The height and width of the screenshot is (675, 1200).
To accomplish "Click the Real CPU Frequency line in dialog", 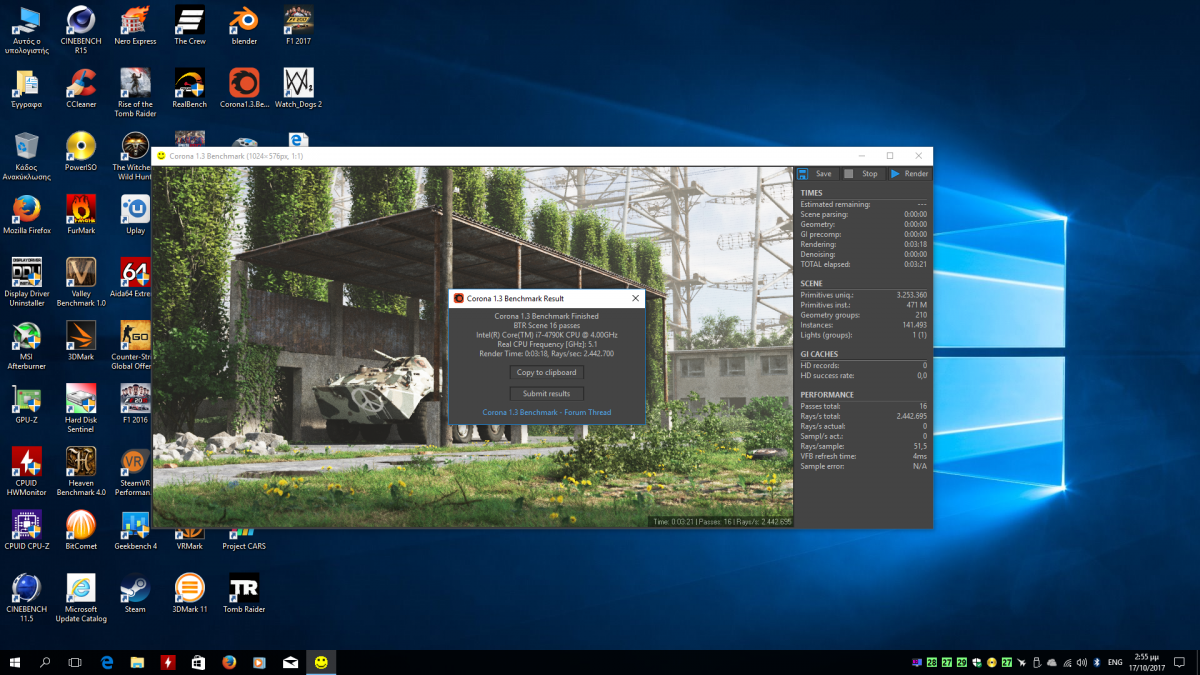I will 546,343.
